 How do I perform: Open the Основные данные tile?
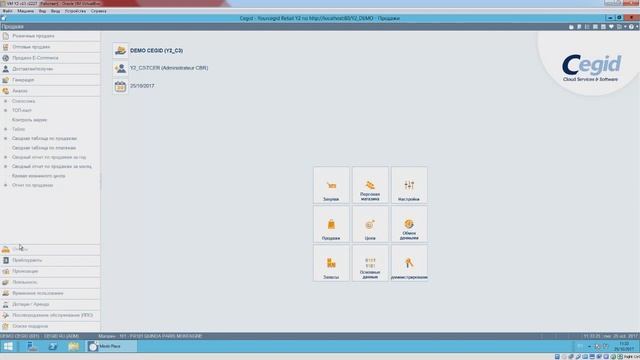coord(370,263)
